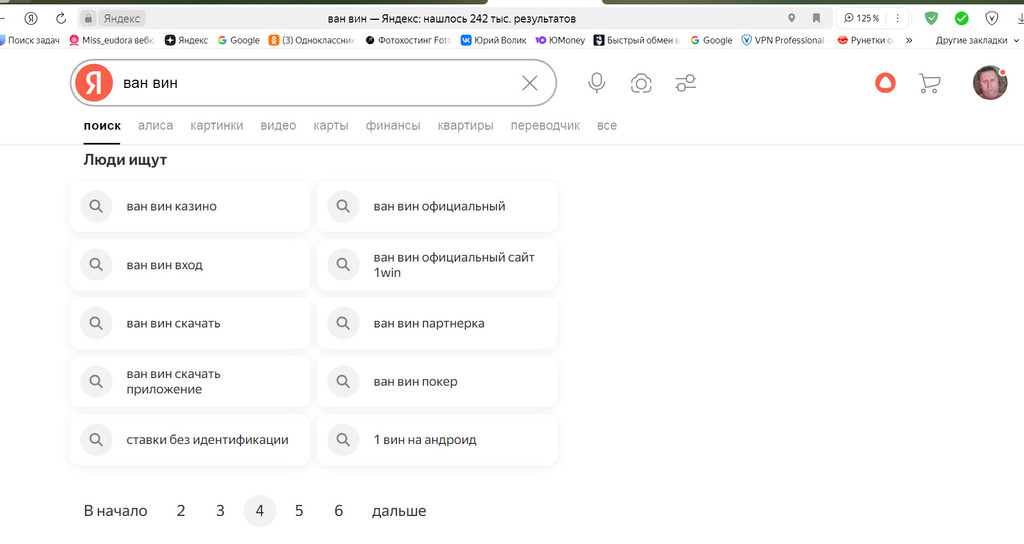
Task: Open the user profile avatar
Action: (989, 83)
